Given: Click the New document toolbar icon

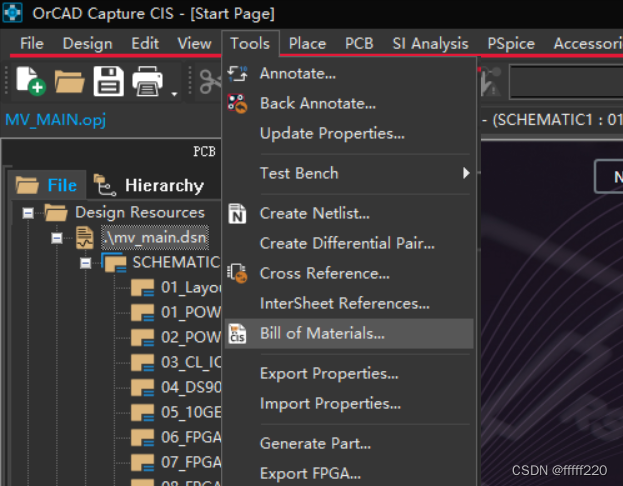Looking at the screenshot, I should [x=31, y=81].
